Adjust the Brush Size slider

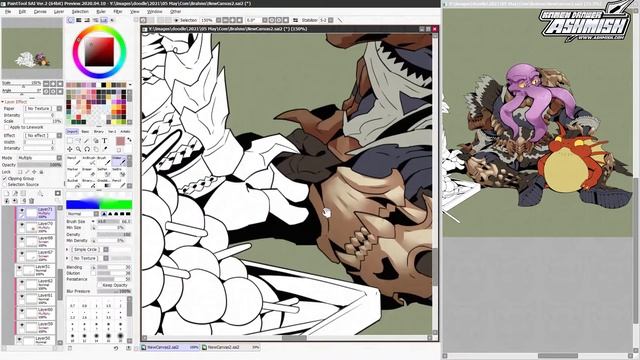[113, 221]
